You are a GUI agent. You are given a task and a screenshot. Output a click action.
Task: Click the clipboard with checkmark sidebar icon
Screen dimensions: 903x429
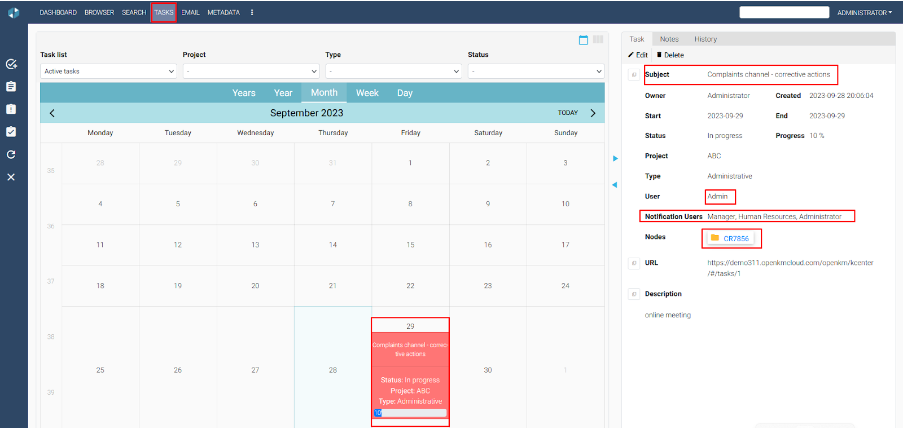[x=11, y=132]
